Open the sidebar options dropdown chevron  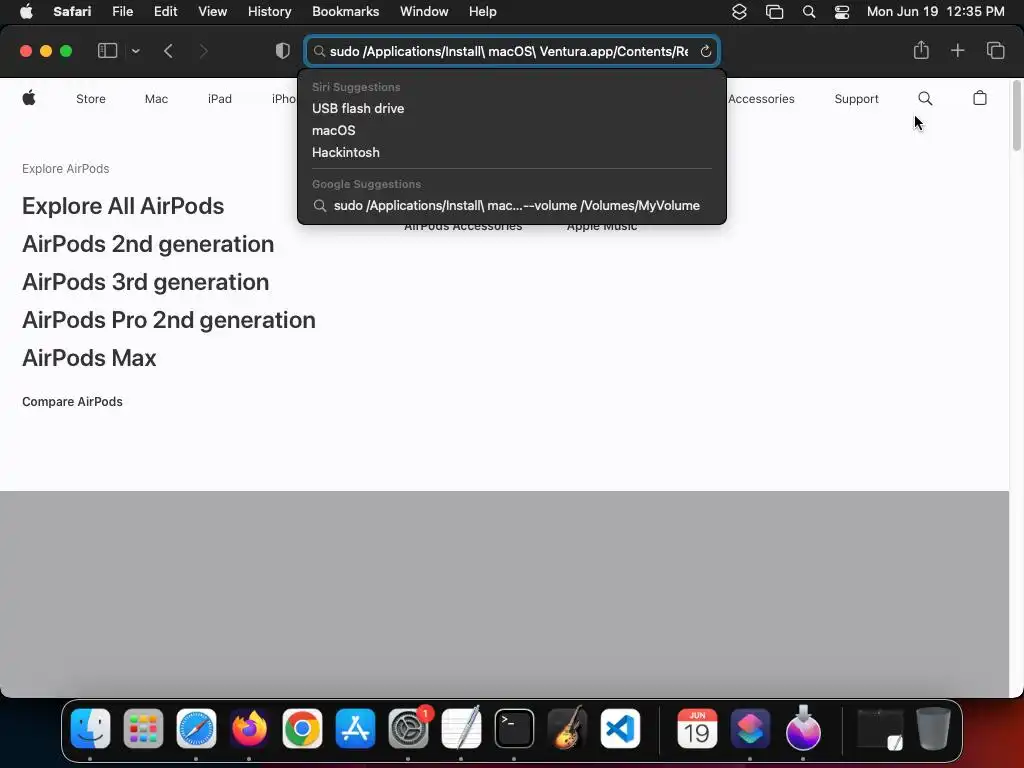click(x=135, y=51)
